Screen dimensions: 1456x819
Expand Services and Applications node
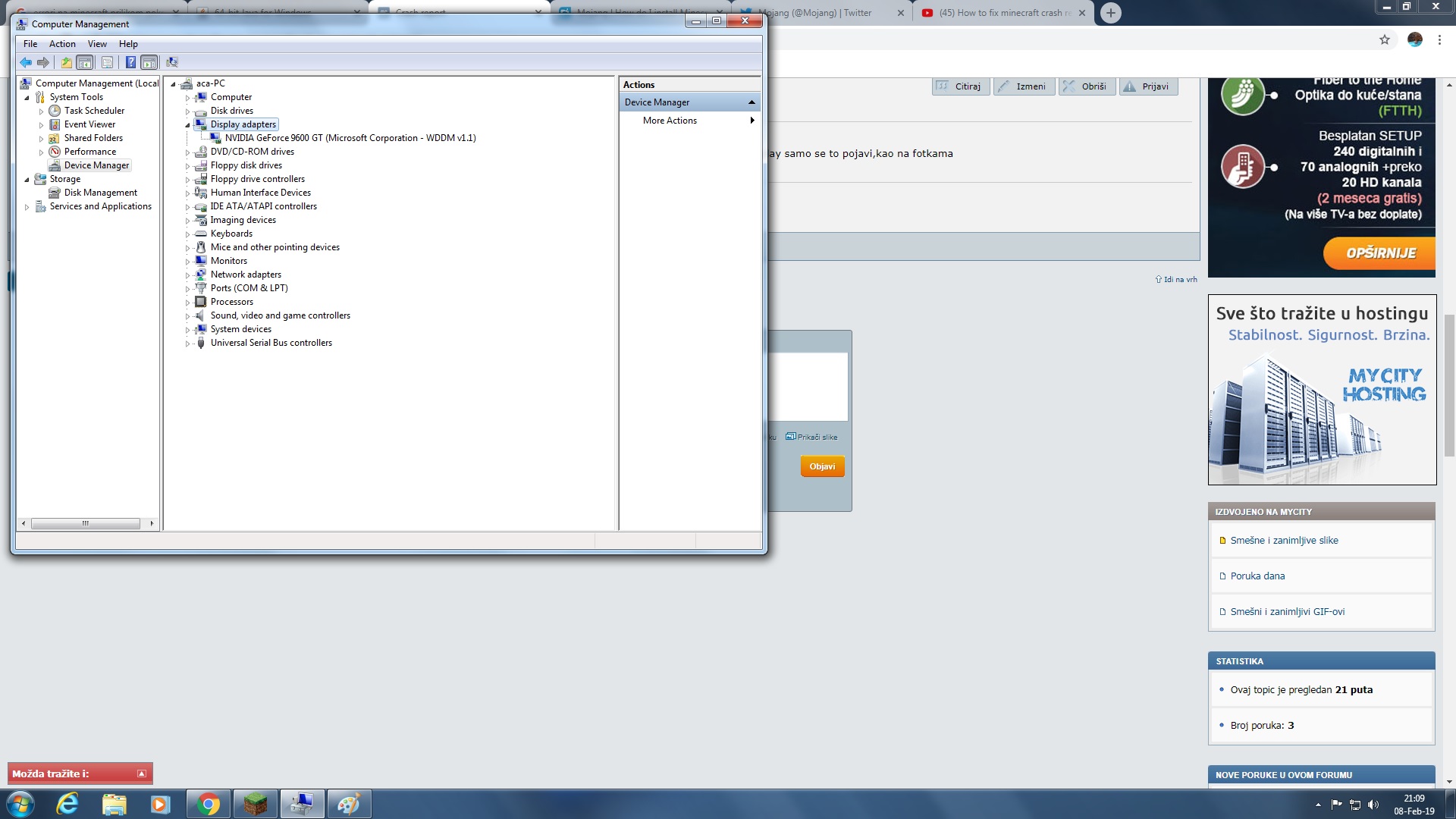pyautogui.click(x=27, y=207)
